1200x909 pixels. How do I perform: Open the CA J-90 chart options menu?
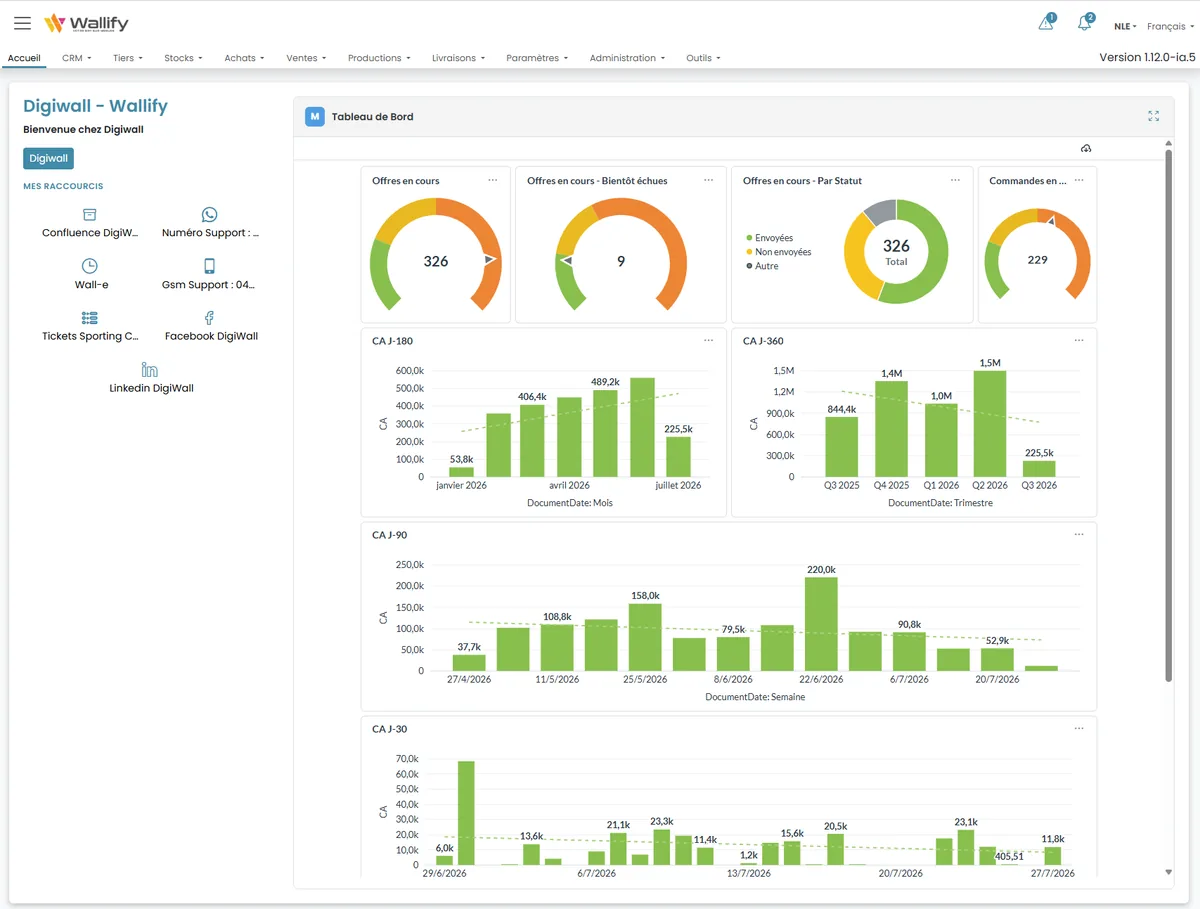click(x=1078, y=534)
